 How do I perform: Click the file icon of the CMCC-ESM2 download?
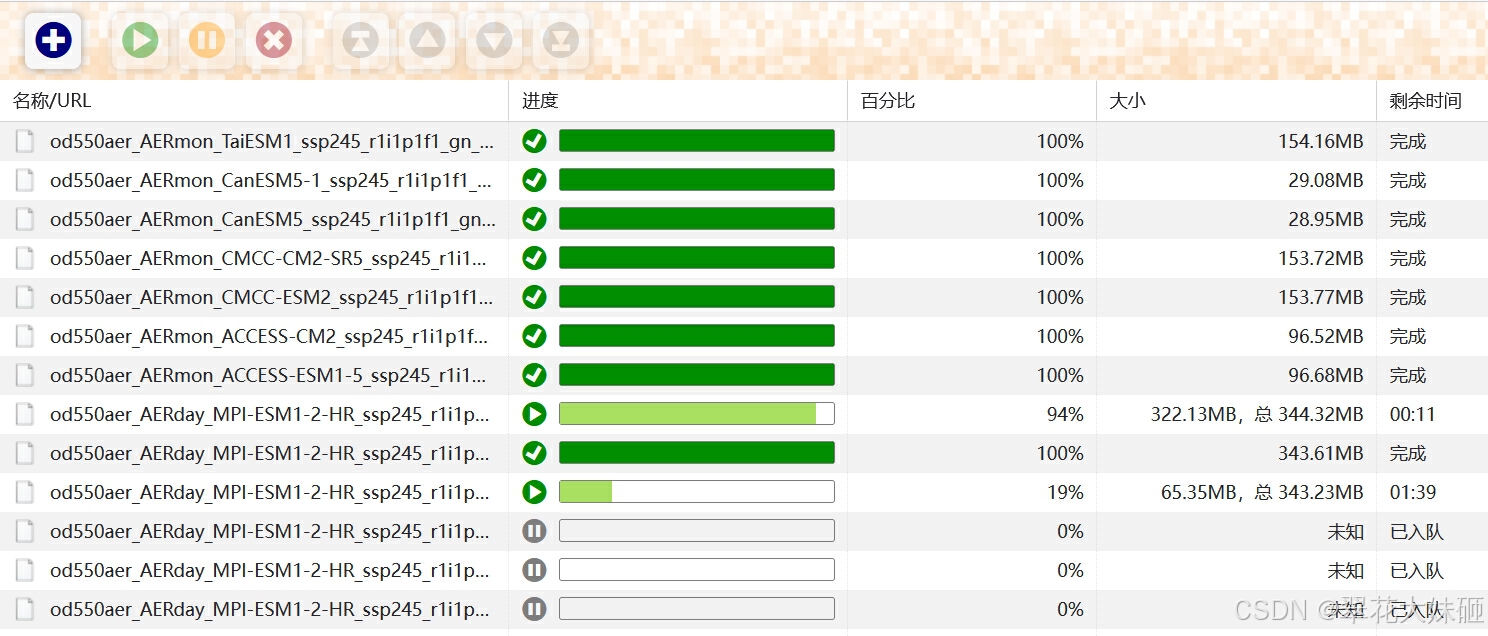pos(25,298)
